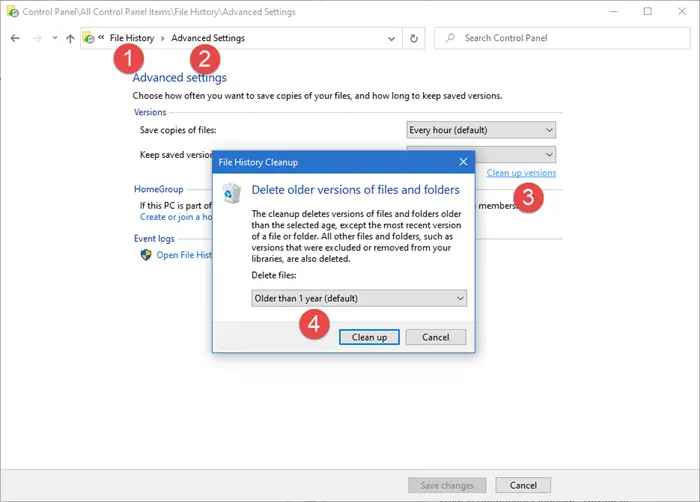Click the Advanced settings heading
This screenshot has width=700, height=502.
click(x=179, y=78)
